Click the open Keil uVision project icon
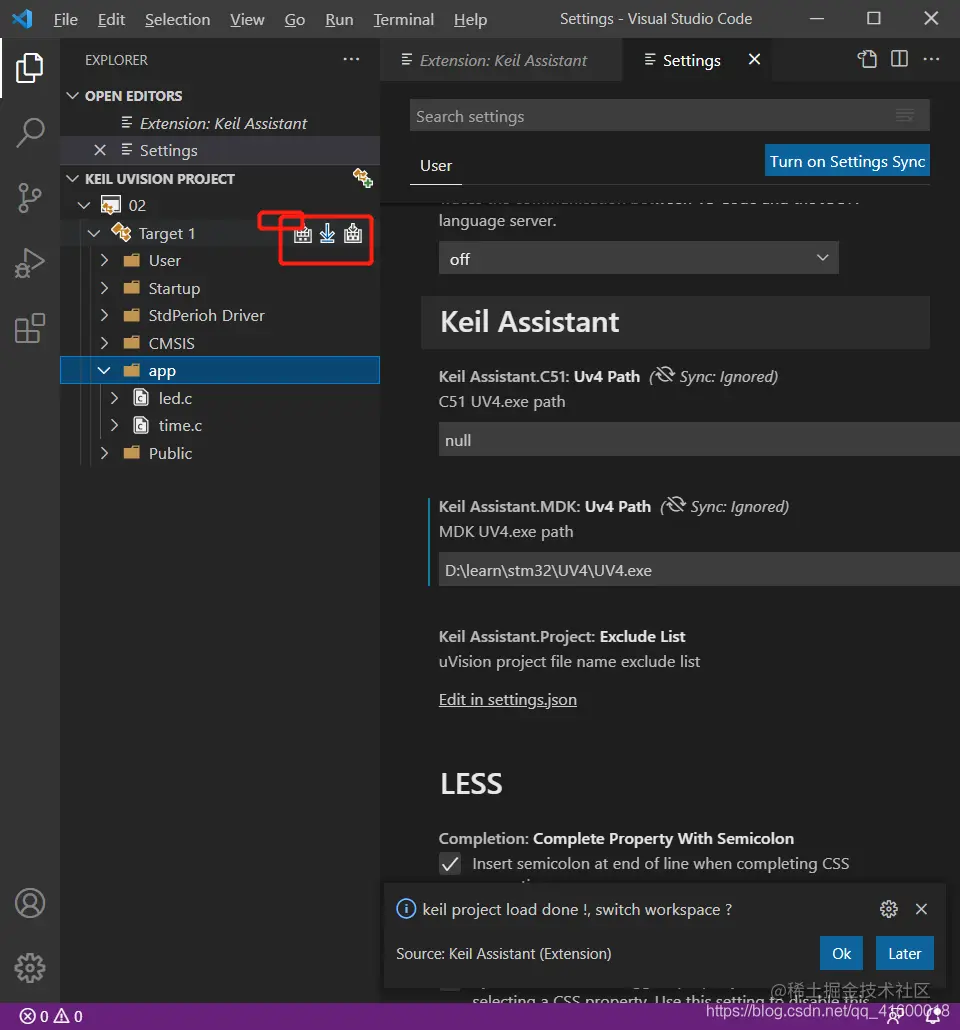 363,177
